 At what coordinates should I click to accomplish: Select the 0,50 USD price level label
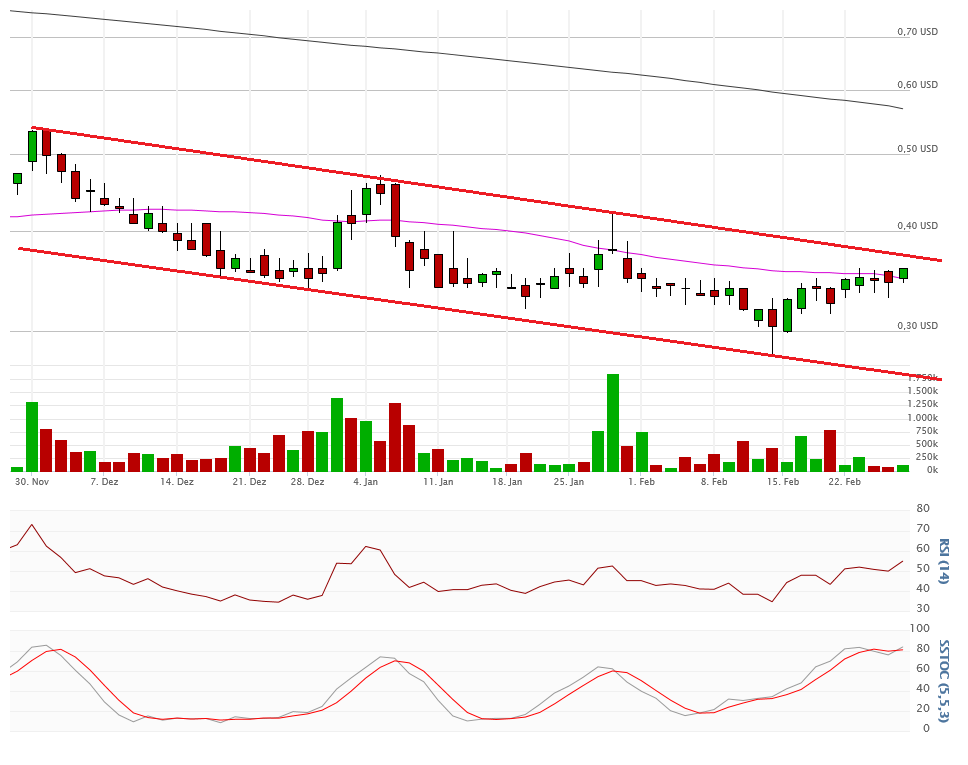(917, 149)
